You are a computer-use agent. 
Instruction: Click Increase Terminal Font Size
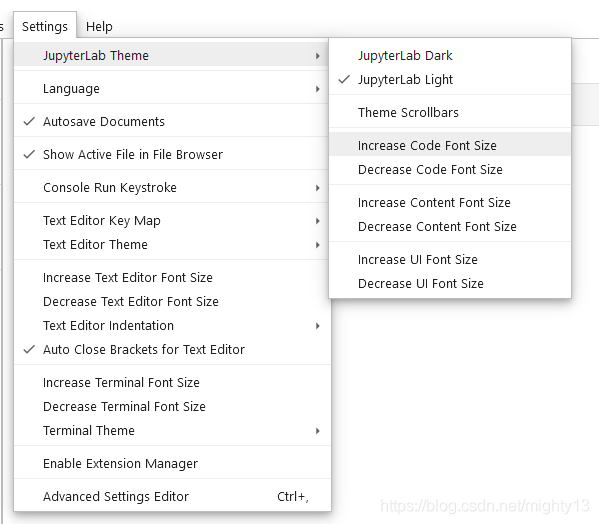tap(172, 383)
